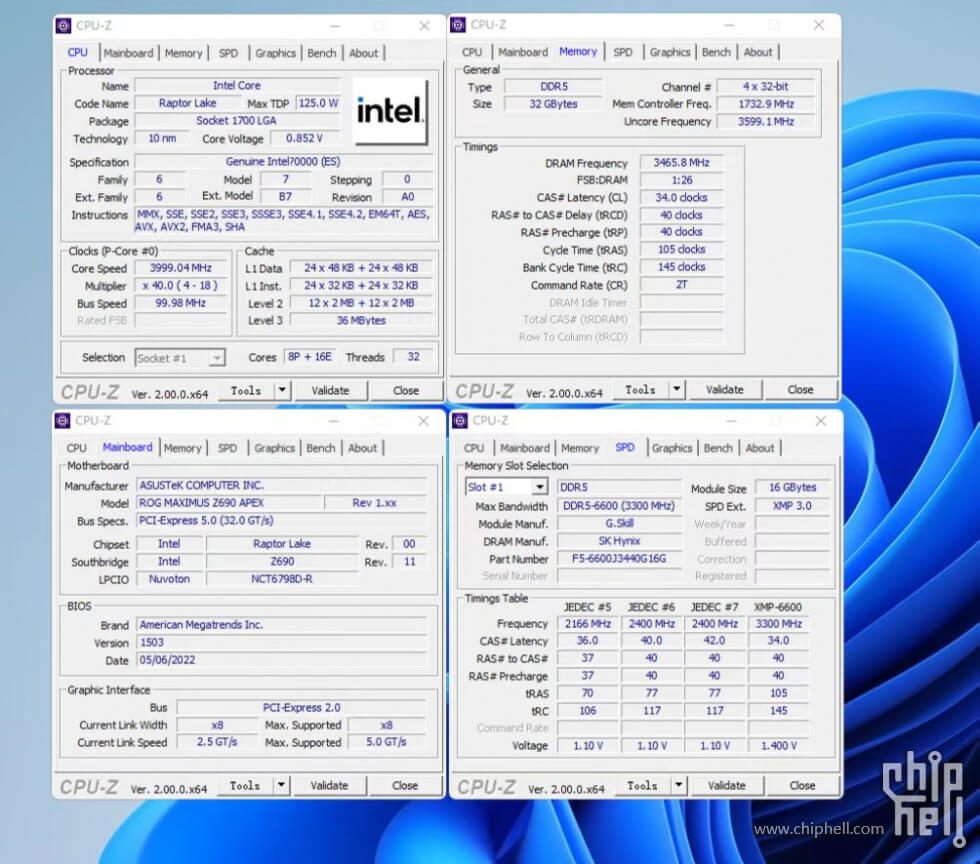Click the CPU-Z logo at bottom of SPD window
This screenshot has height=864, width=980.
487,787
